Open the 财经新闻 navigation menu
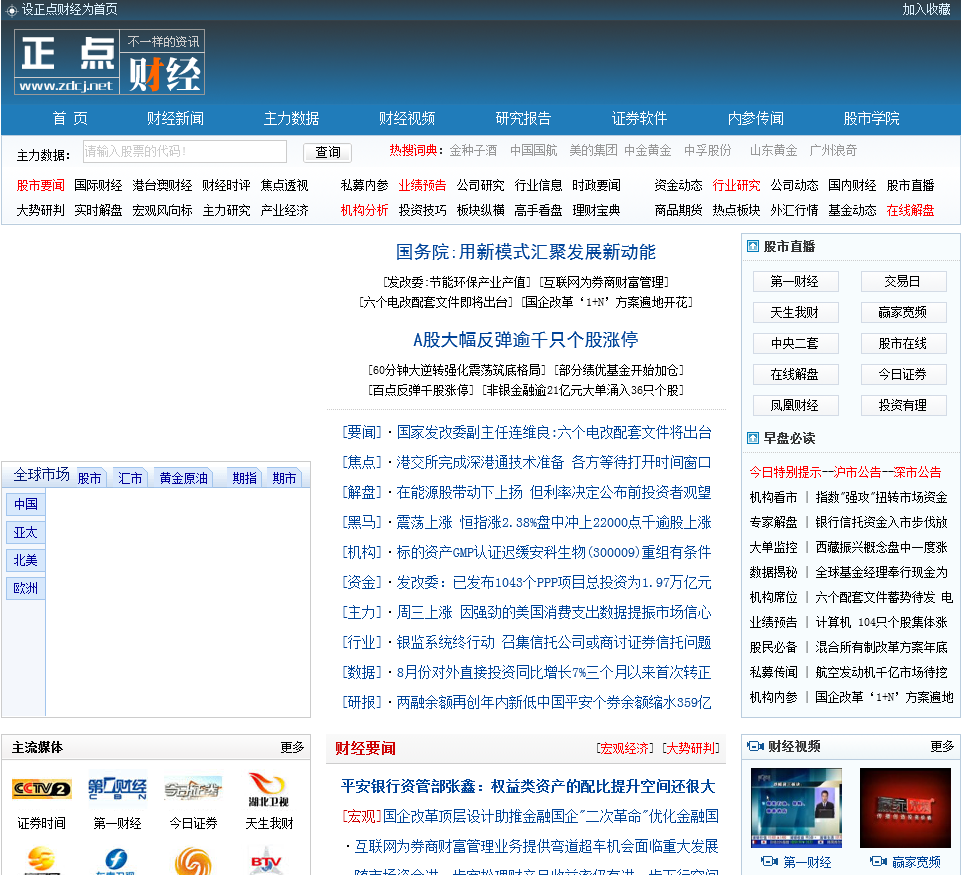Viewport: 962px width, 875px height. click(x=175, y=118)
